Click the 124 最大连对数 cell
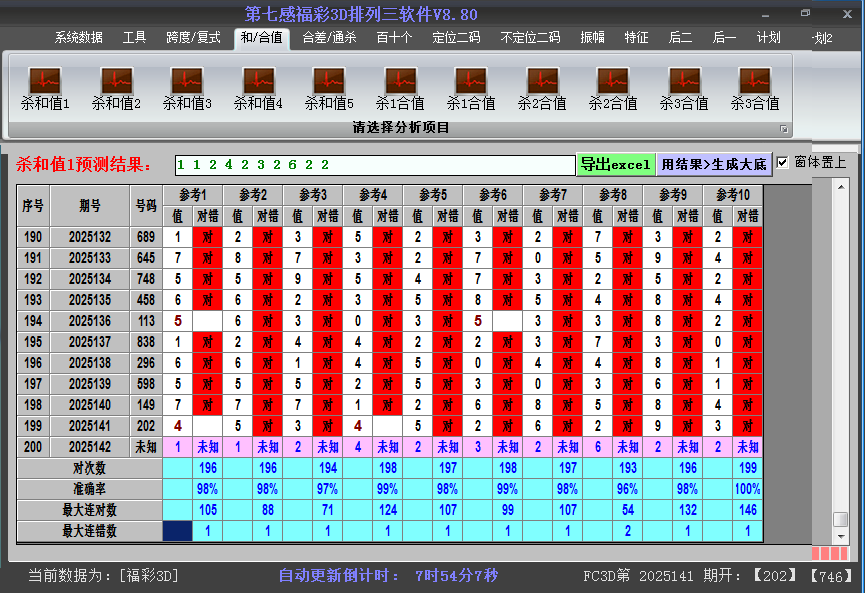Image resolution: width=865 pixels, height=593 pixels. (388, 510)
